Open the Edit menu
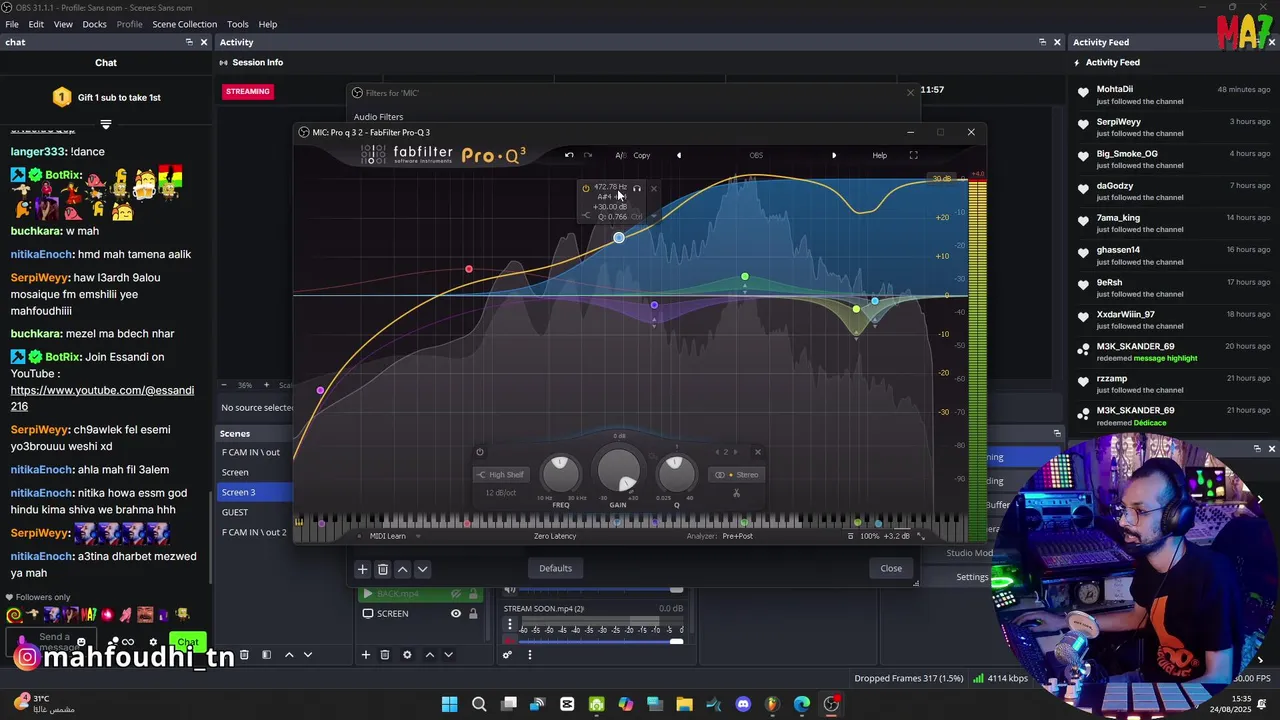Viewport: 1280px width, 720px height. click(36, 24)
